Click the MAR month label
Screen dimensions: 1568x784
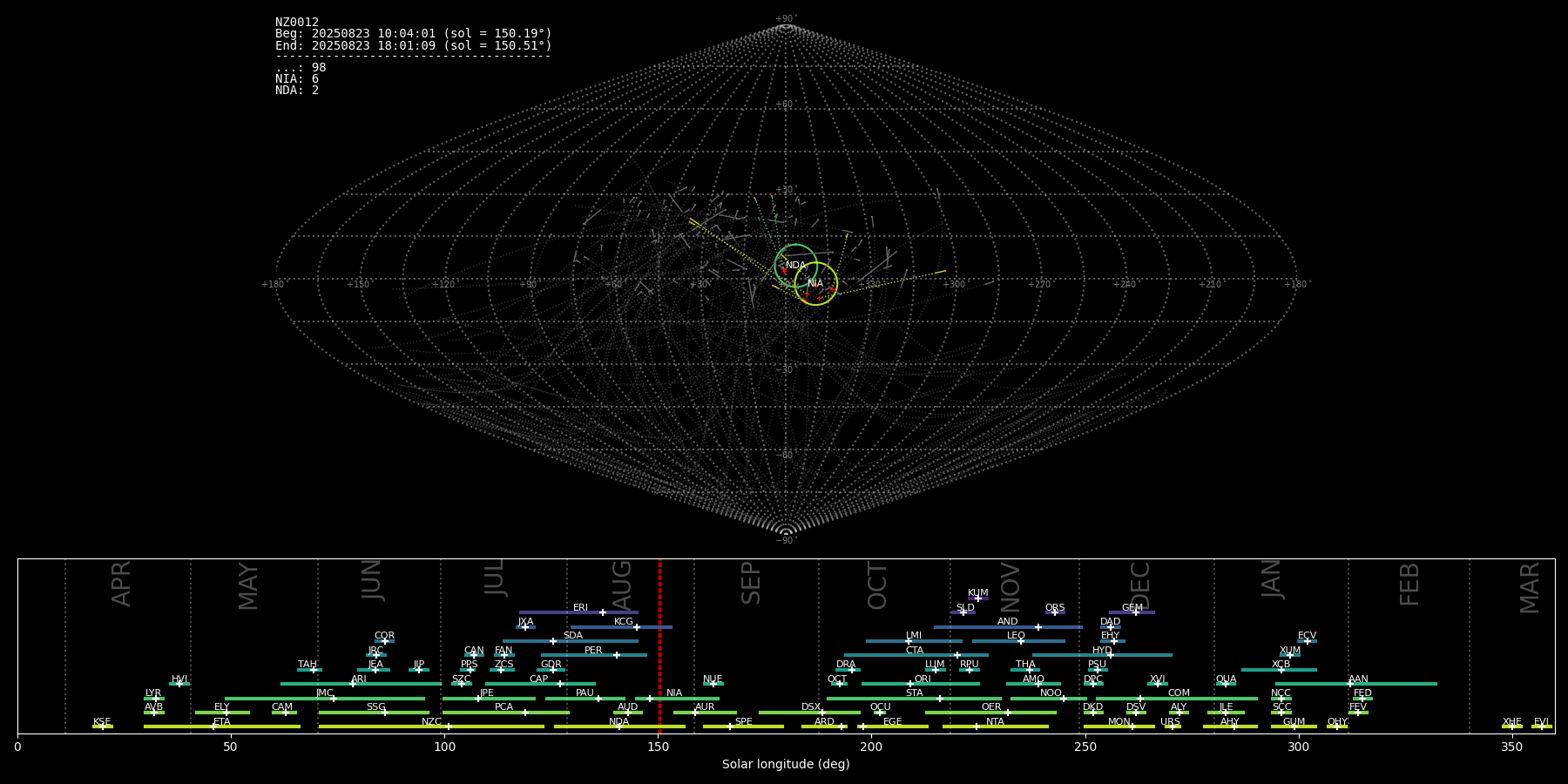tap(1530, 587)
